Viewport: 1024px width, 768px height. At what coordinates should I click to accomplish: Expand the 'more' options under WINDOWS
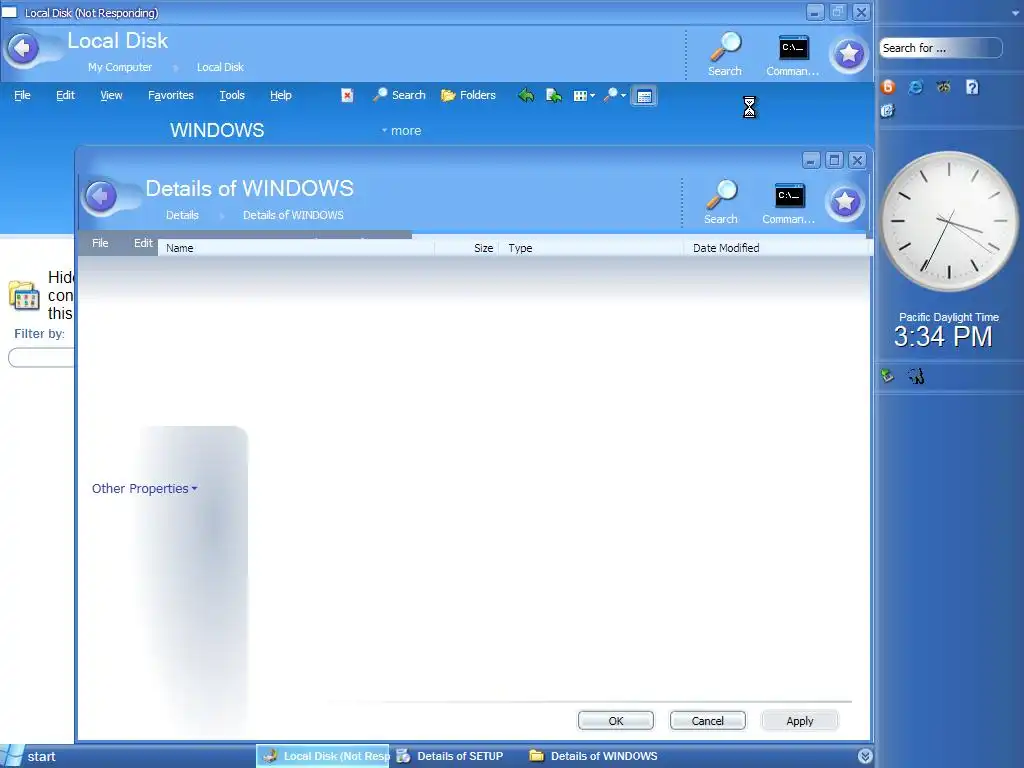coord(402,131)
